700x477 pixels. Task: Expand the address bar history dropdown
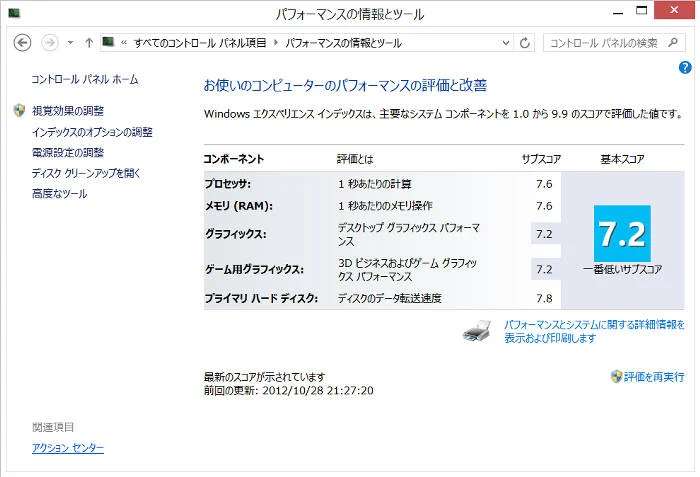click(x=506, y=43)
